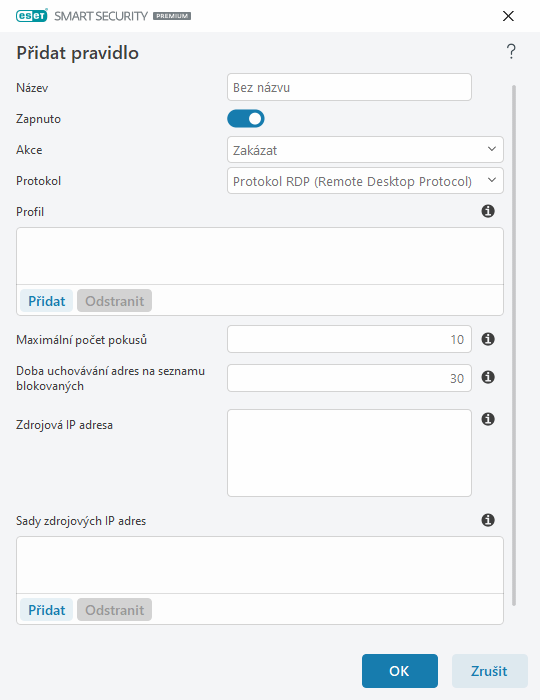Click Přidat under Sady zdrojových IP adres

click(x=46, y=610)
